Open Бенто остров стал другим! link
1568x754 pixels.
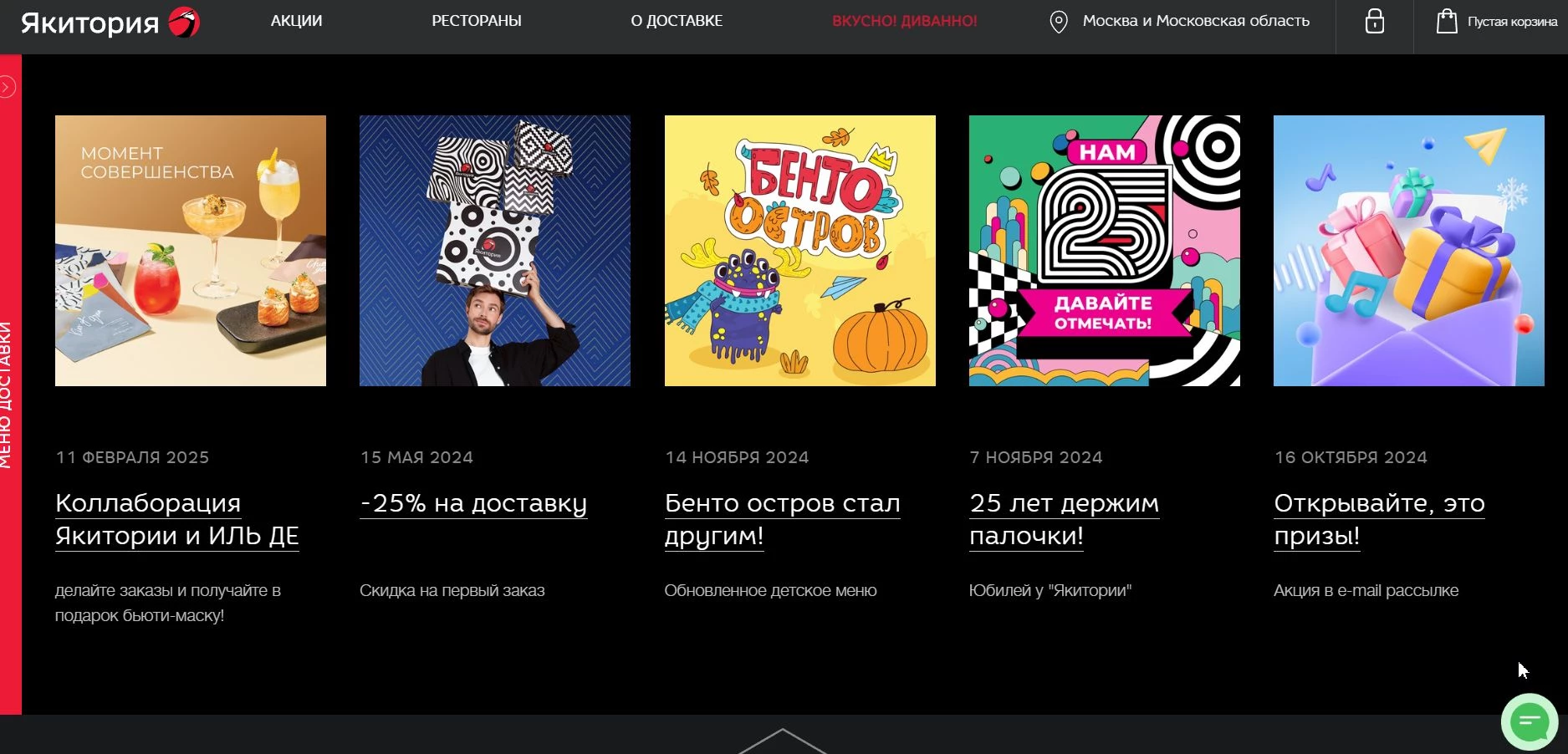pyautogui.click(x=782, y=519)
